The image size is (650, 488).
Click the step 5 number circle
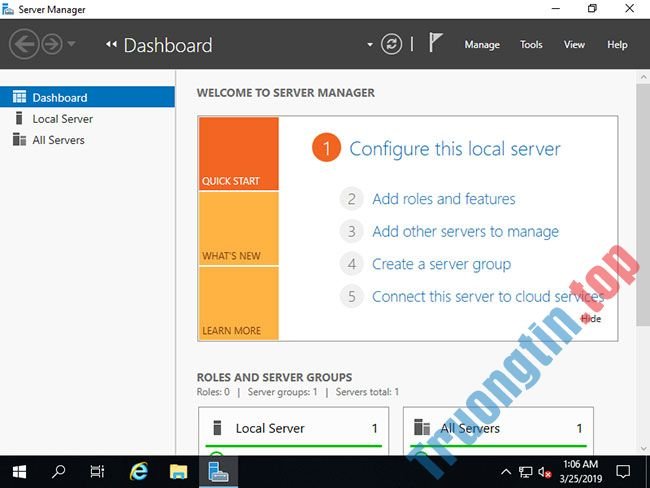pos(352,296)
